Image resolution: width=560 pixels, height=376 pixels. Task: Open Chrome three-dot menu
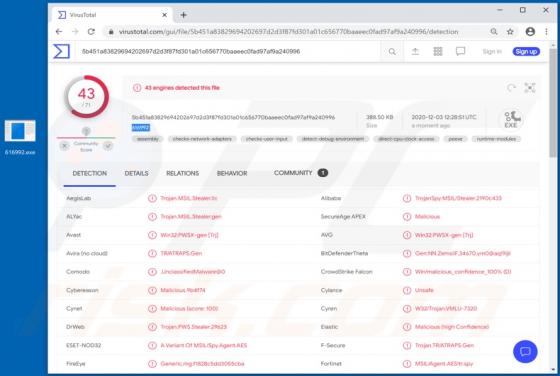[x=546, y=32]
